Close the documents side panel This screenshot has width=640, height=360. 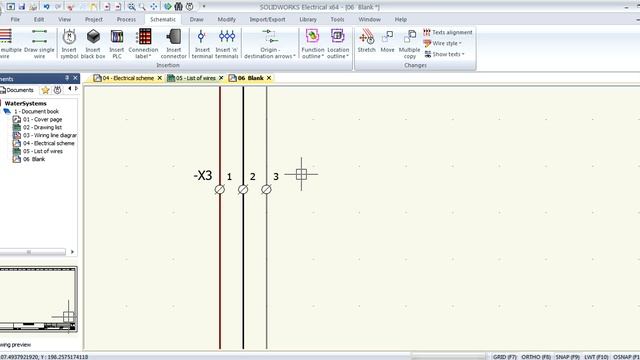pyautogui.click(x=75, y=78)
